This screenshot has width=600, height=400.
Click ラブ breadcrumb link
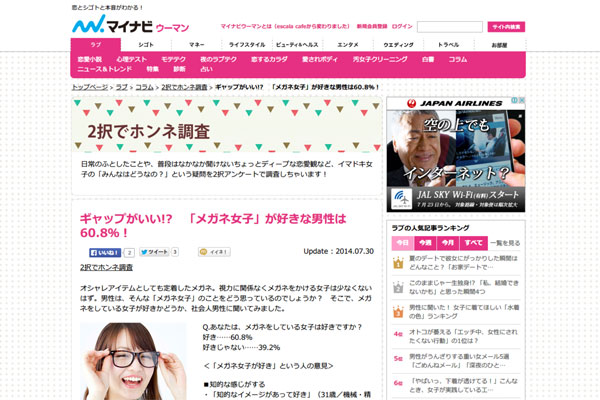click(122, 87)
